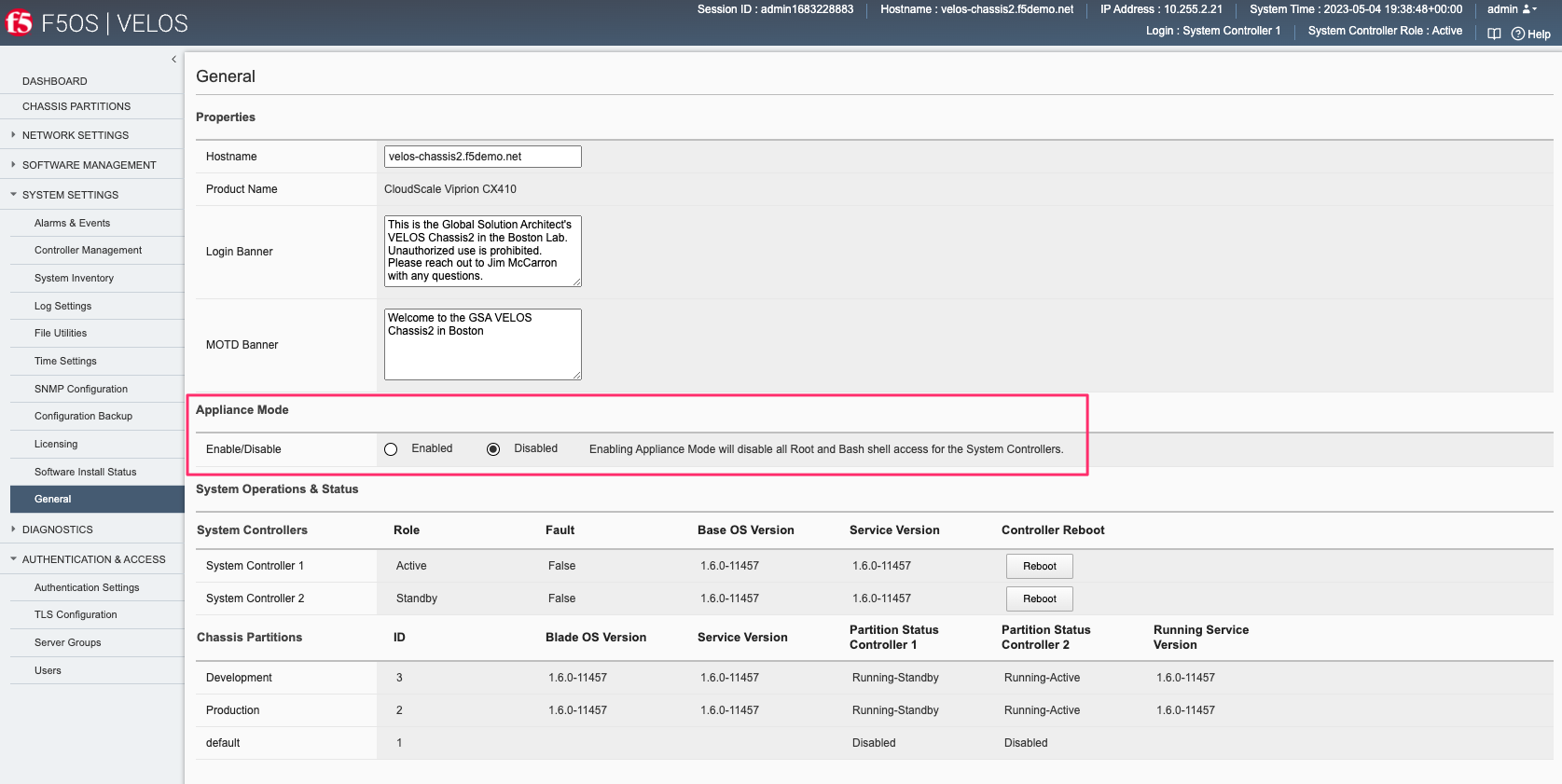The height and width of the screenshot is (784, 1562).
Task: Click the F5 logo icon
Action: [x=19, y=22]
